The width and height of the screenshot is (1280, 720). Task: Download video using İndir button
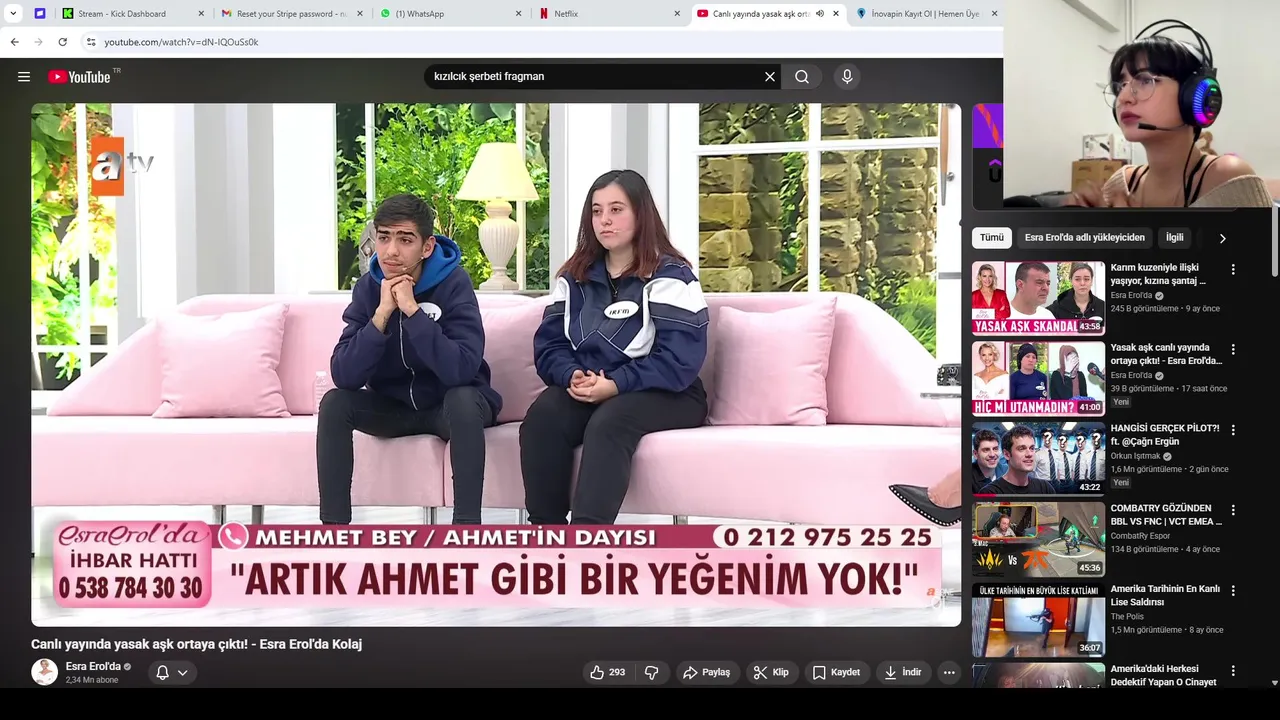tap(902, 673)
